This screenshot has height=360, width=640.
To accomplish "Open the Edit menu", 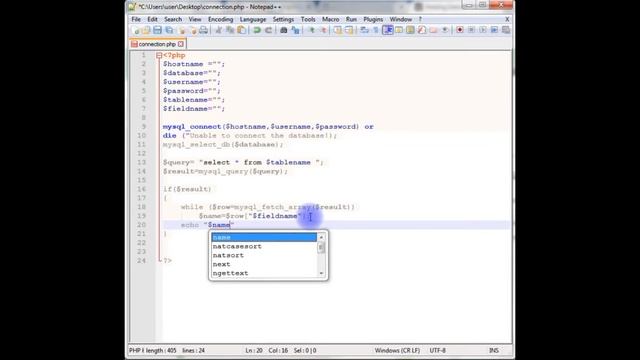I will pyautogui.click(x=152, y=19).
